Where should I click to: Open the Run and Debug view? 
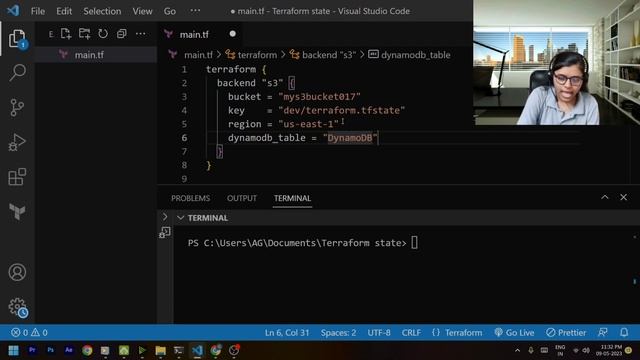[x=17, y=142]
